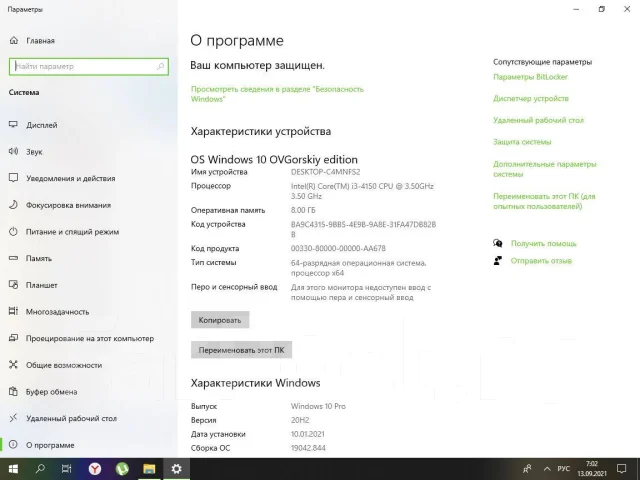Launch Yandex Browser from the taskbar
The width and height of the screenshot is (640, 480).
pyautogui.click(x=95, y=469)
